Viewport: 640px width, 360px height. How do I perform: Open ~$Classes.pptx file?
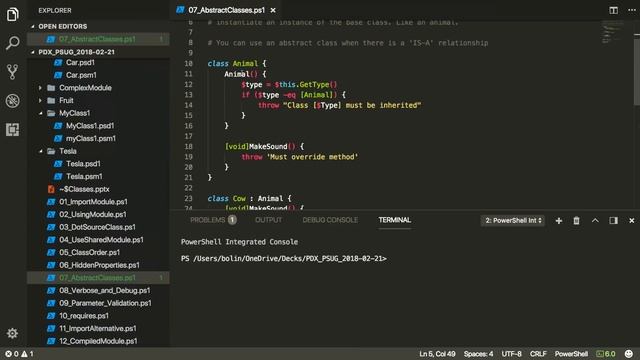[84, 189]
